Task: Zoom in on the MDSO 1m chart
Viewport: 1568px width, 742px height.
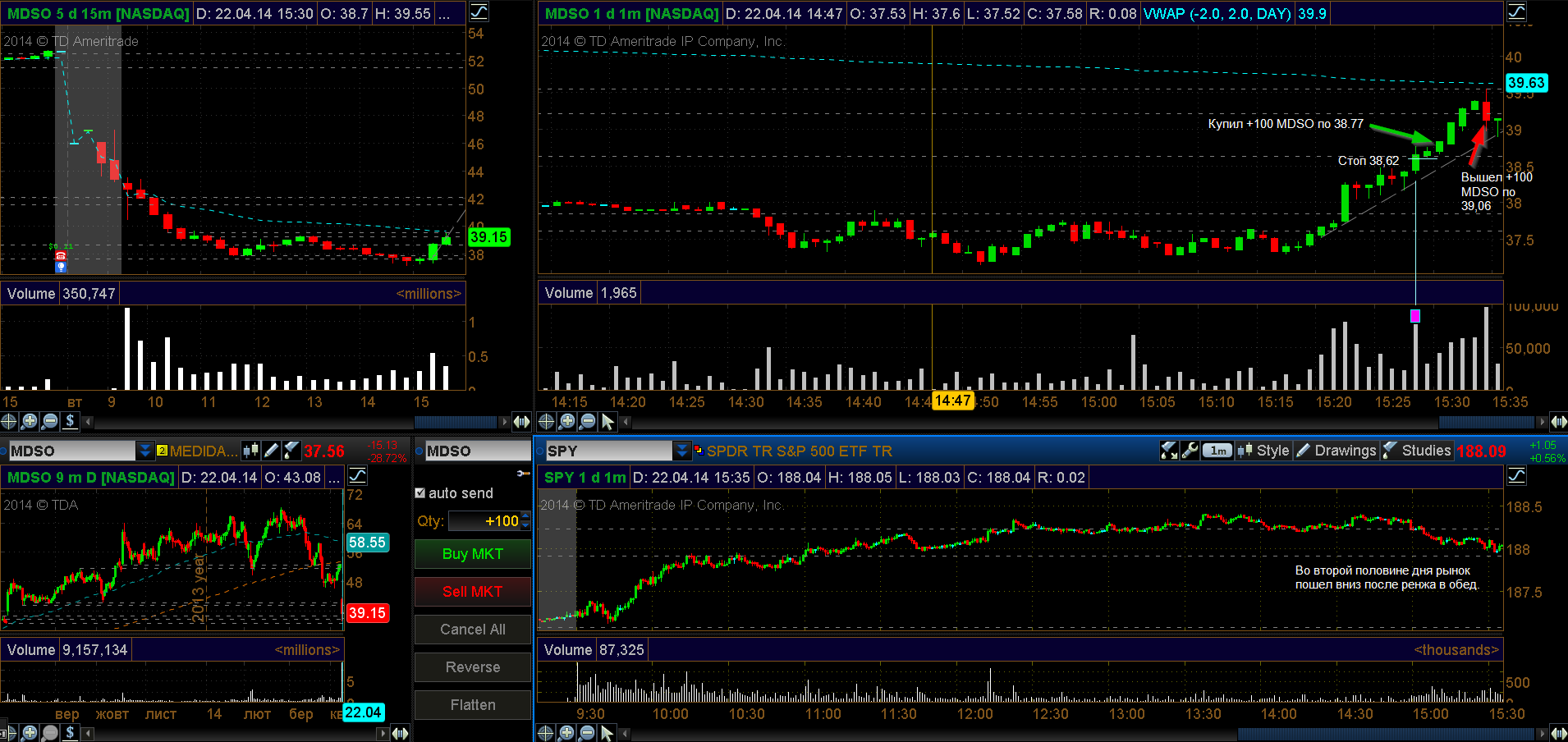Action: (567, 421)
